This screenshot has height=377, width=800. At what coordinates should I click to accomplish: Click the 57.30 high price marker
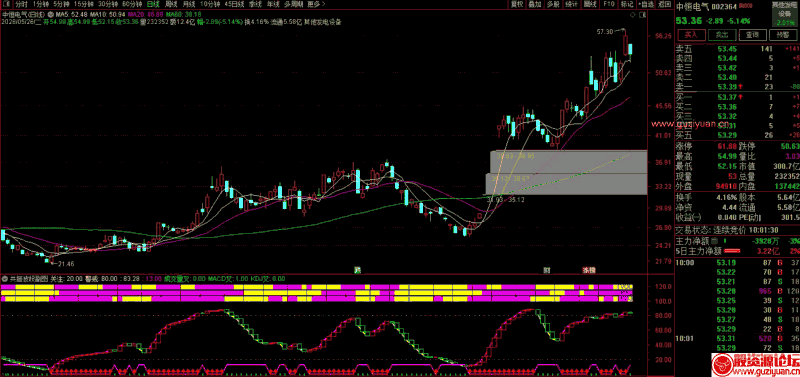tap(605, 32)
